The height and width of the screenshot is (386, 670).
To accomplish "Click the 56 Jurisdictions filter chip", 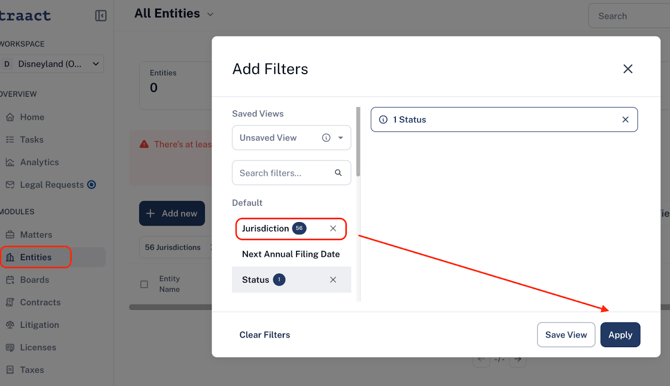I will pyautogui.click(x=175, y=248).
